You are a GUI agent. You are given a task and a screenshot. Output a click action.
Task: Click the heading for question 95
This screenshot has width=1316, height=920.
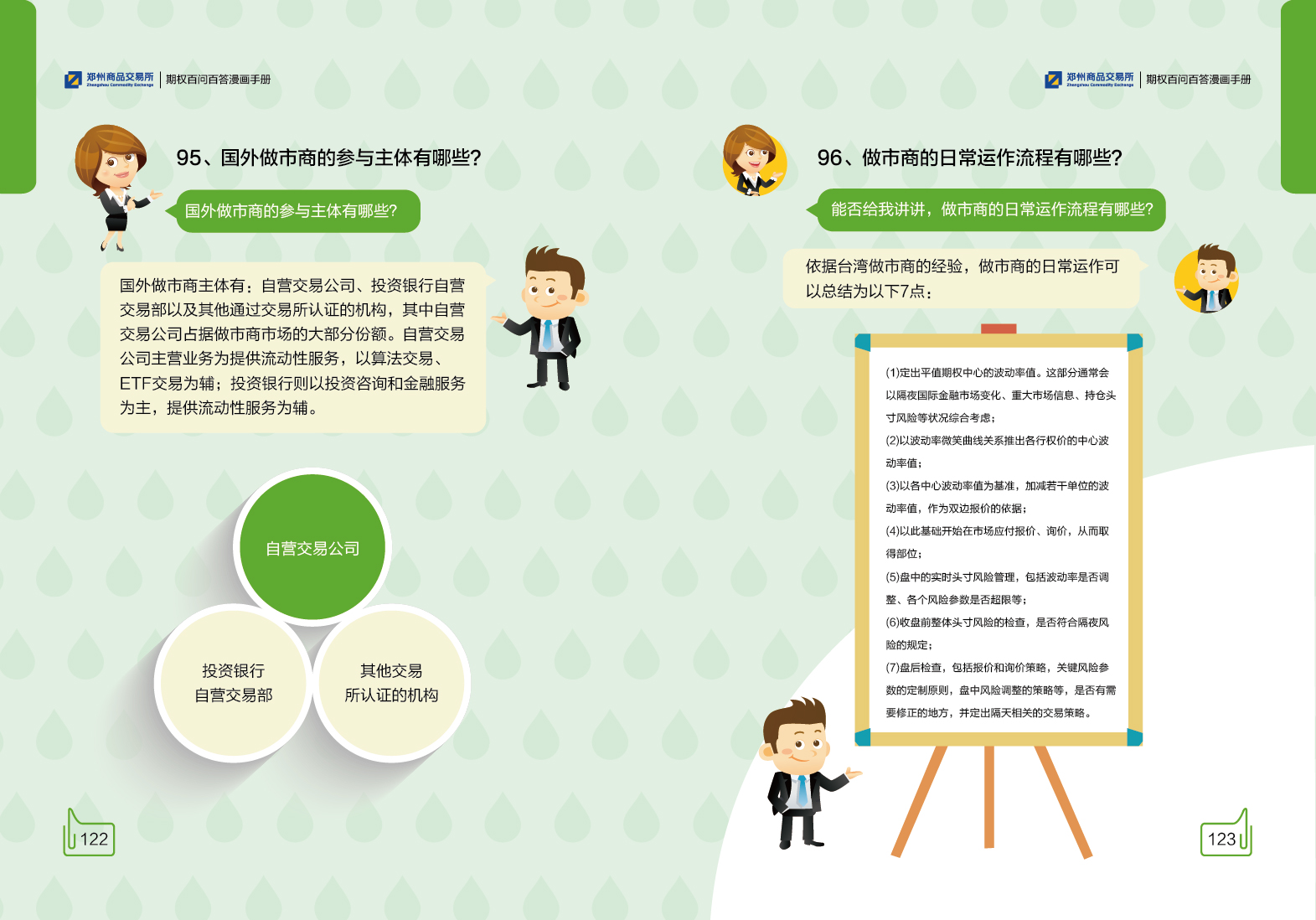click(328, 158)
